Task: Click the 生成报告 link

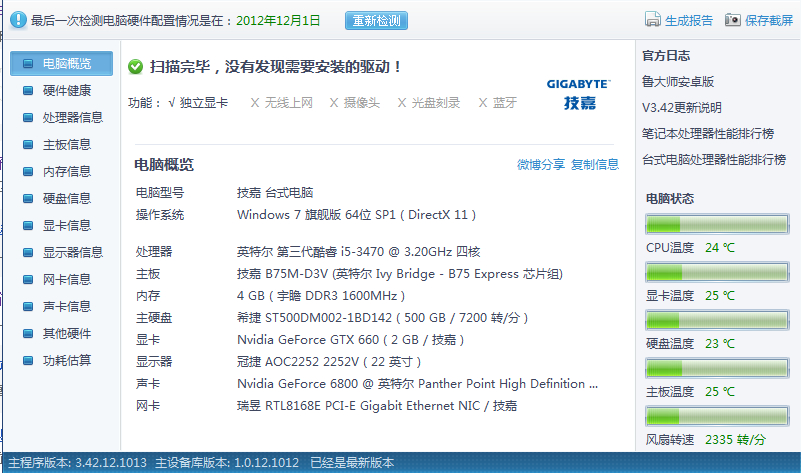Action: coord(689,20)
